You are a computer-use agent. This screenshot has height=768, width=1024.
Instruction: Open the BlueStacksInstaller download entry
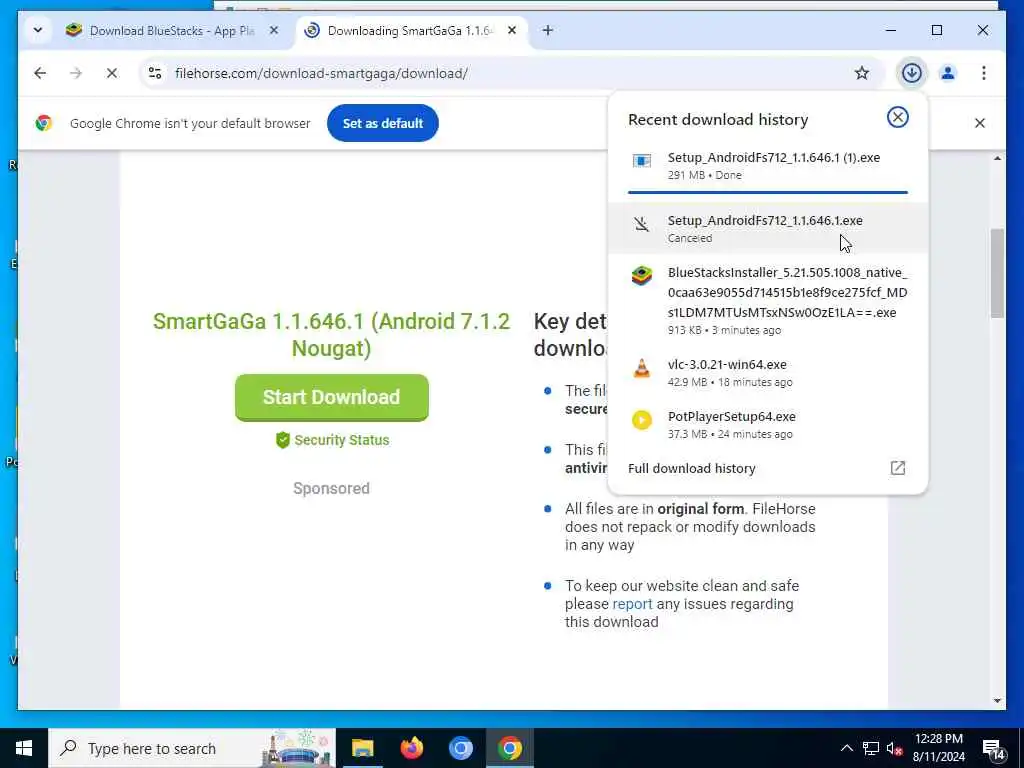pyautogui.click(x=768, y=300)
